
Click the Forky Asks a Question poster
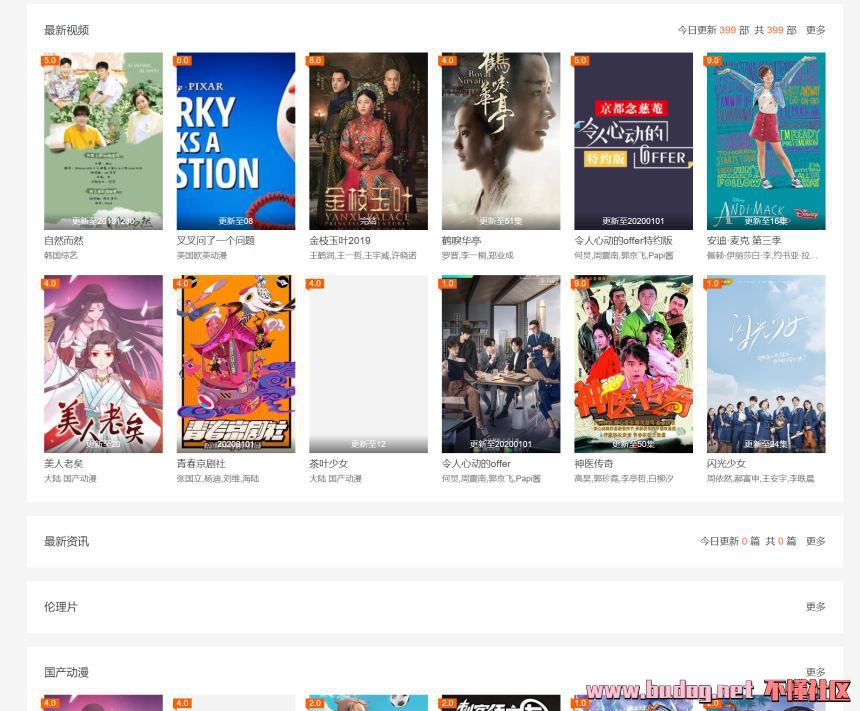236,141
